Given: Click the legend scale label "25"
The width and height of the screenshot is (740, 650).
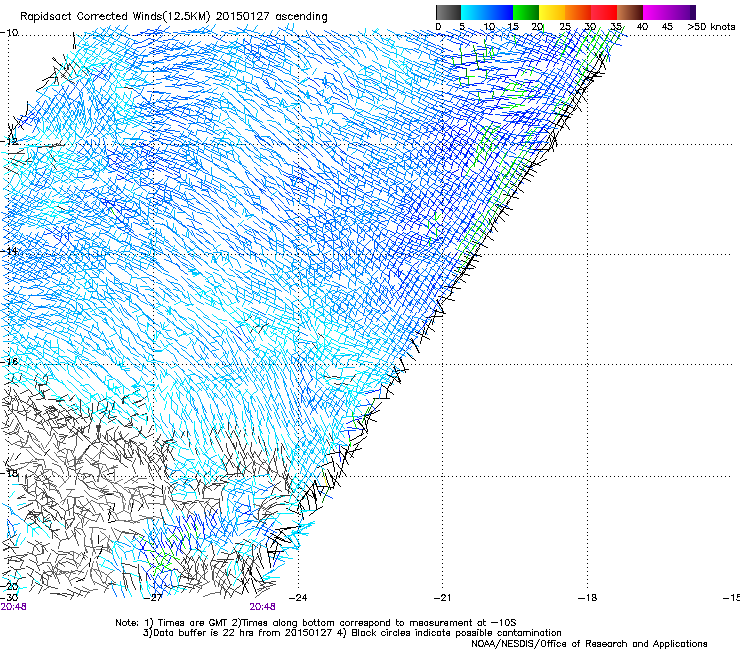Looking at the screenshot, I should tap(565, 26).
